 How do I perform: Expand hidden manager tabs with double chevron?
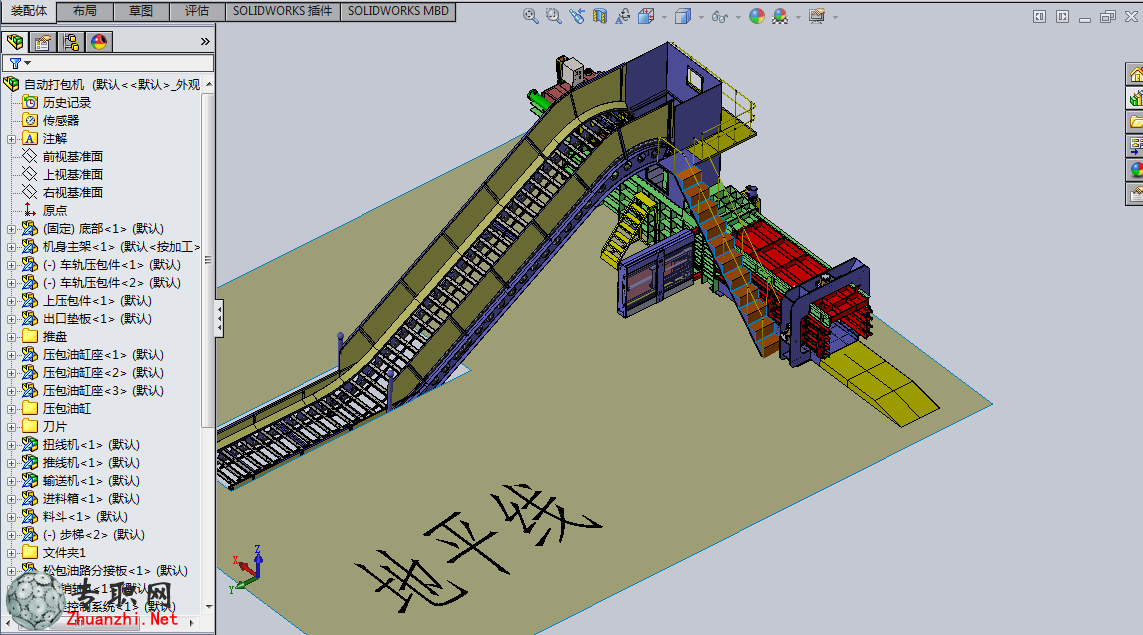point(205,42)
